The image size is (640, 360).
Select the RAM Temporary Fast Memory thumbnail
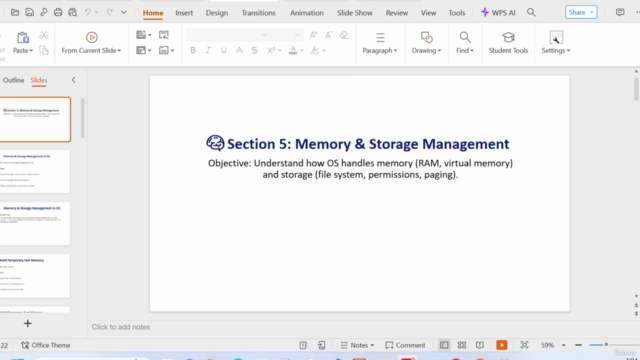[35, 276]
